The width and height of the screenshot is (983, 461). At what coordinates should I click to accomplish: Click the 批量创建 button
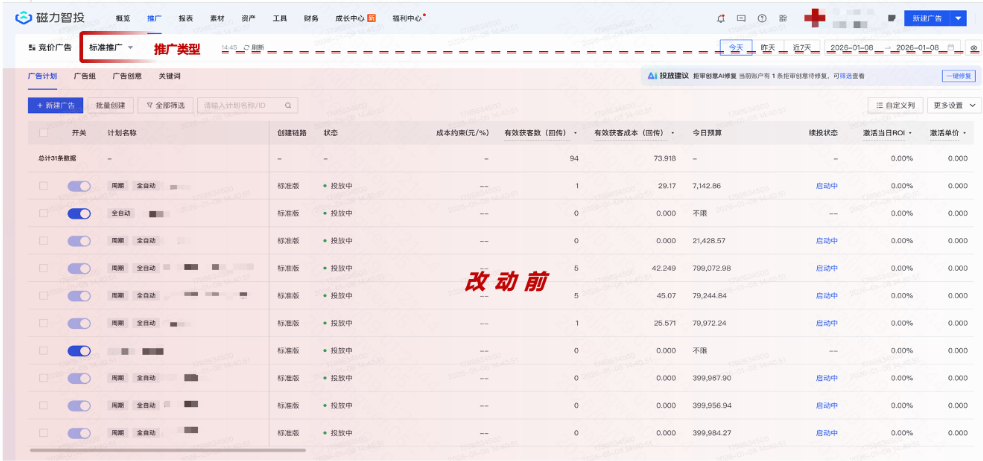click(111, 105)
